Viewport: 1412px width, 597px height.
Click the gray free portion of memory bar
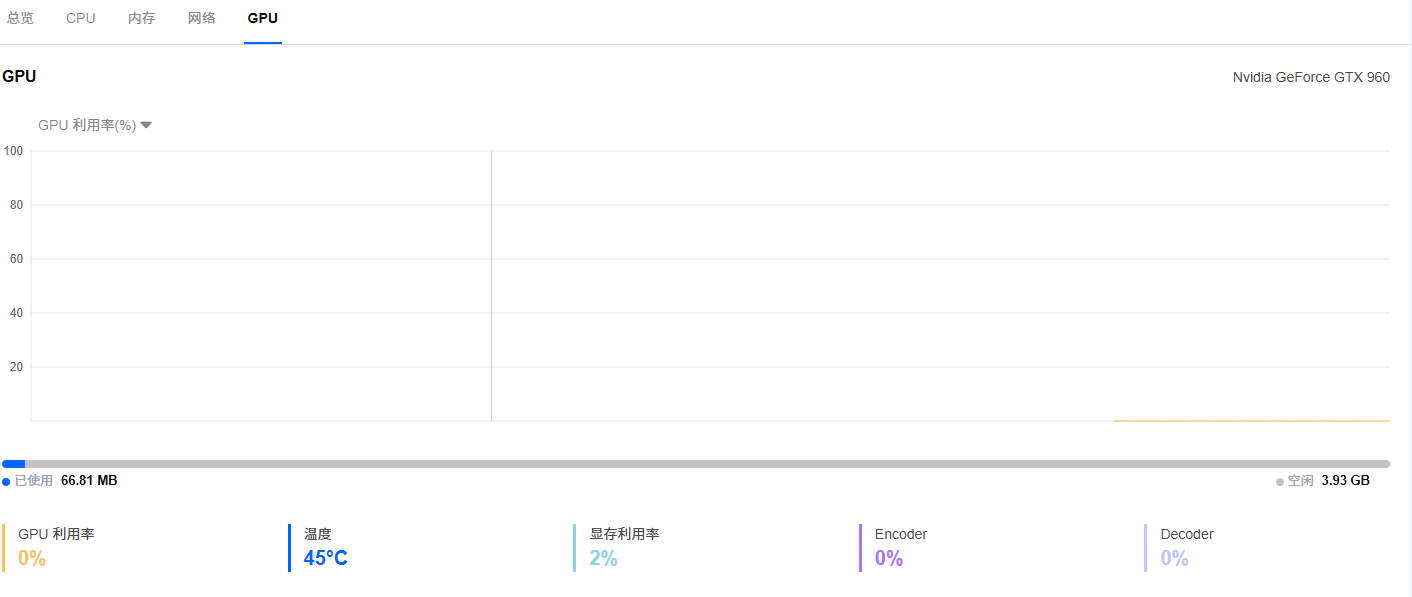700,464
